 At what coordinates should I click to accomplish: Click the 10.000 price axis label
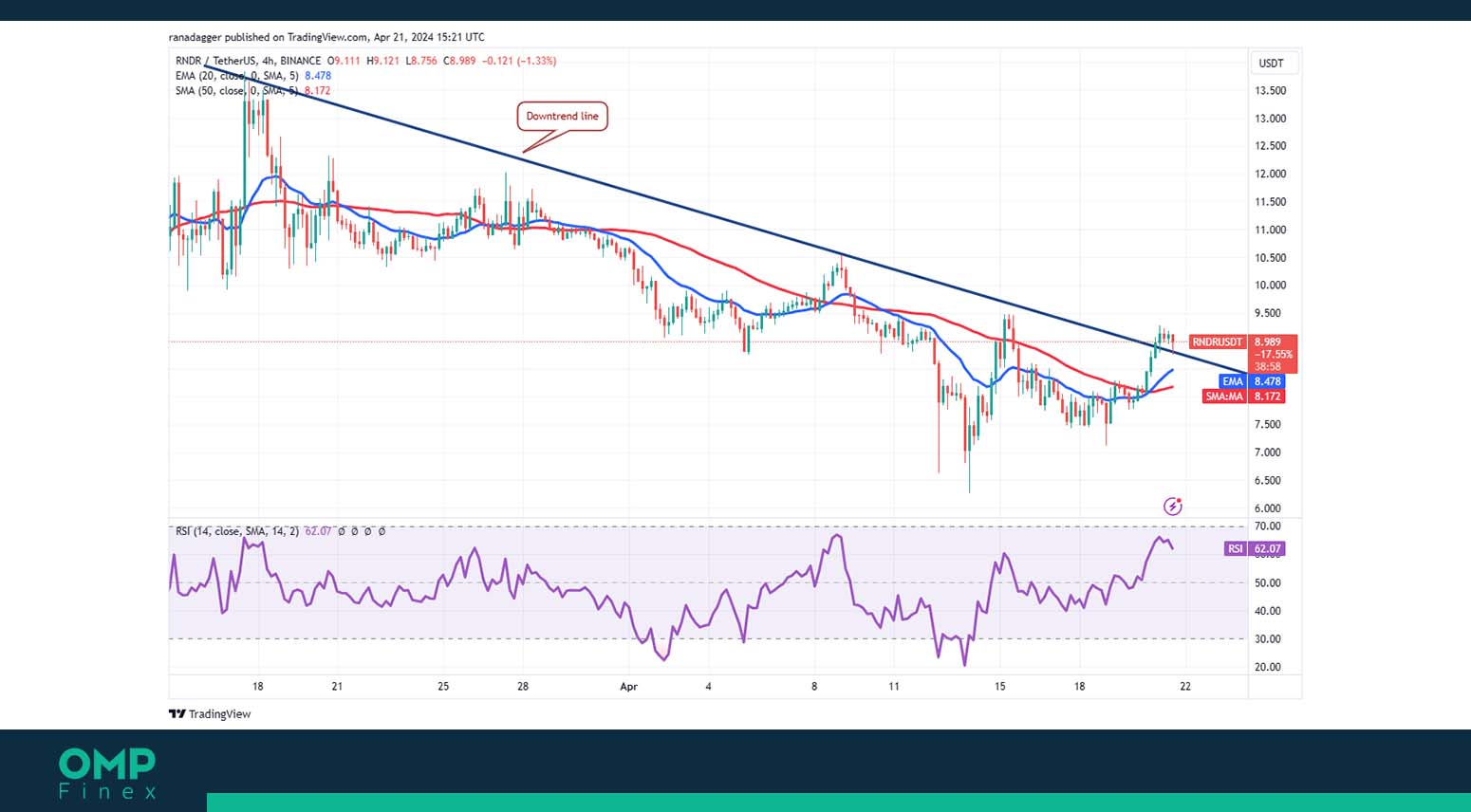1271,286
